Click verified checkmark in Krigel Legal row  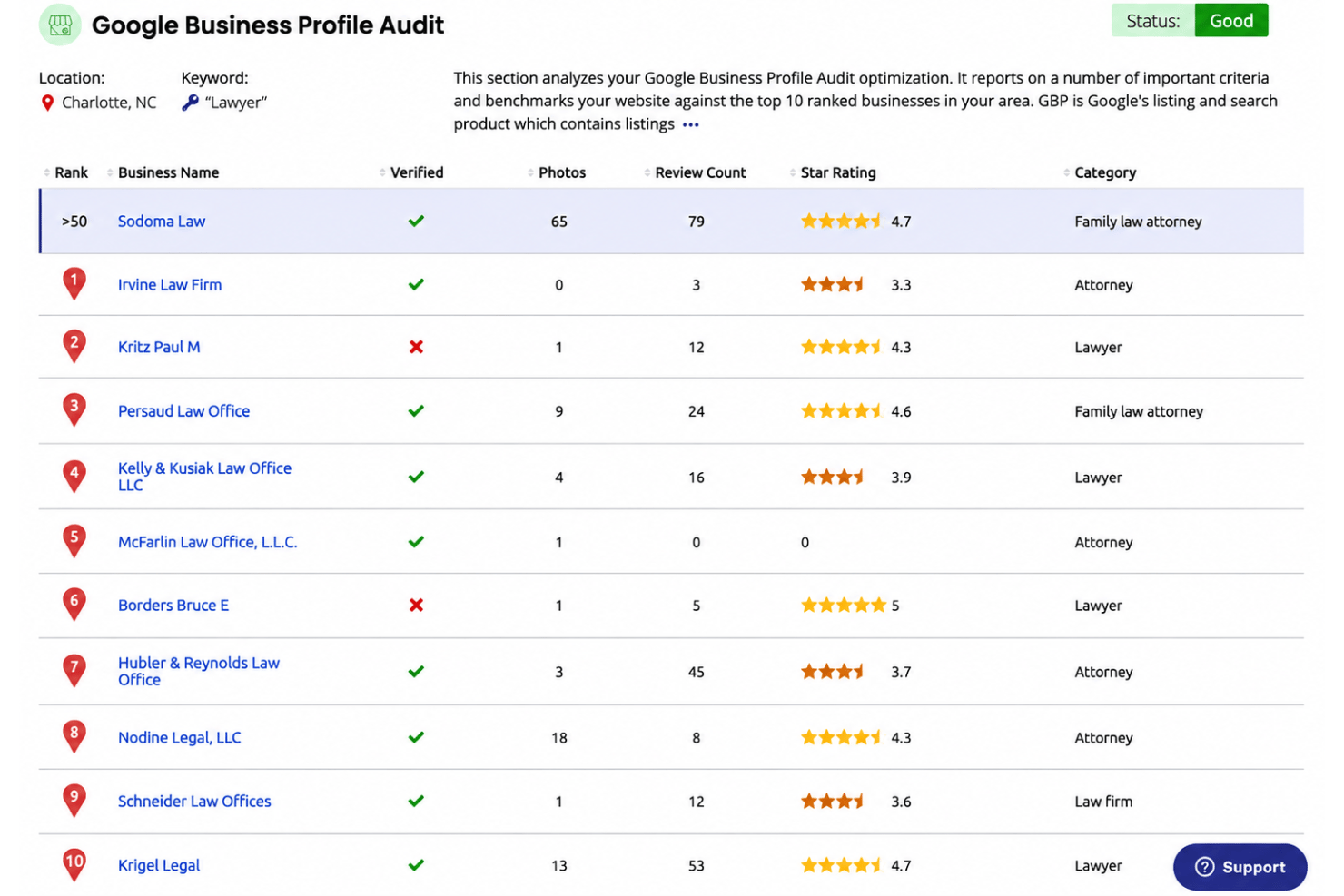click(x=416, y=865)
